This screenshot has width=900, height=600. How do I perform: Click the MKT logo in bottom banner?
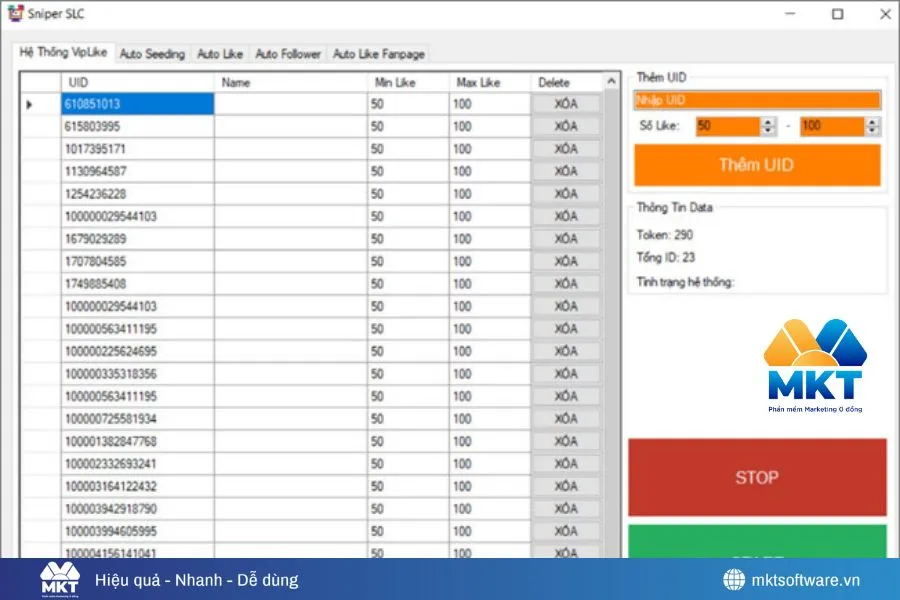coord(59,580)
